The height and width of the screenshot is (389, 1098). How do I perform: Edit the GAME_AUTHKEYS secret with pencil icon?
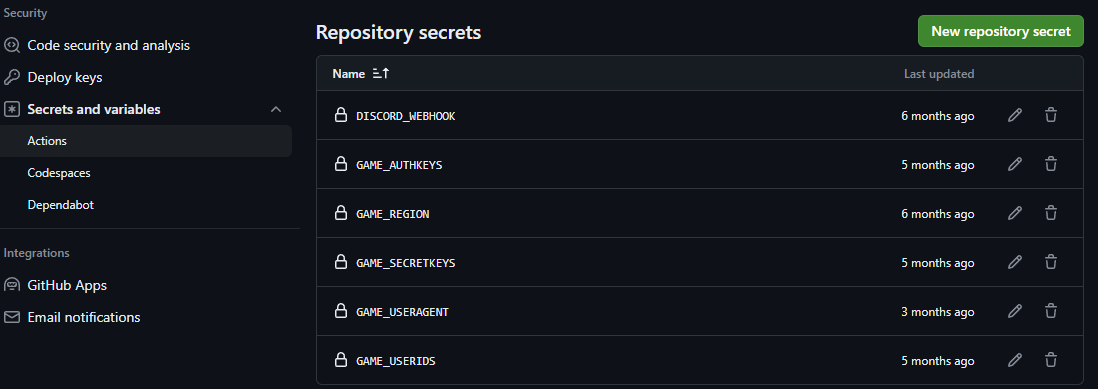click(1015, 164)
